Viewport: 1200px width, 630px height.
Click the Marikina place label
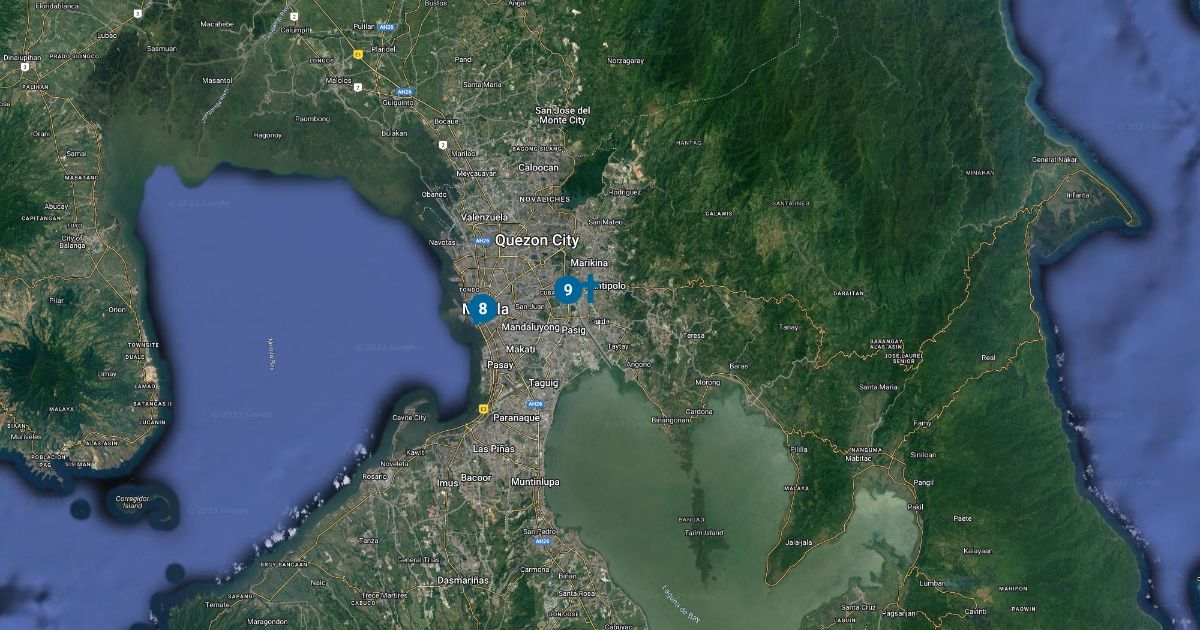tap(589, 262)
